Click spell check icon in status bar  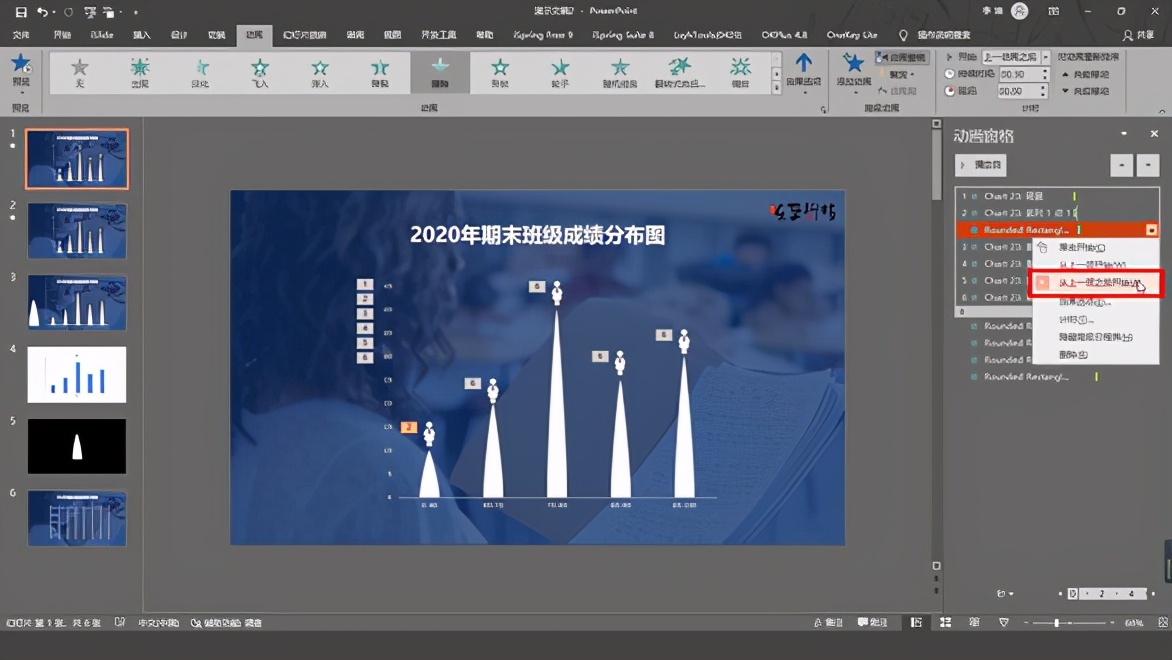(120, 622)
